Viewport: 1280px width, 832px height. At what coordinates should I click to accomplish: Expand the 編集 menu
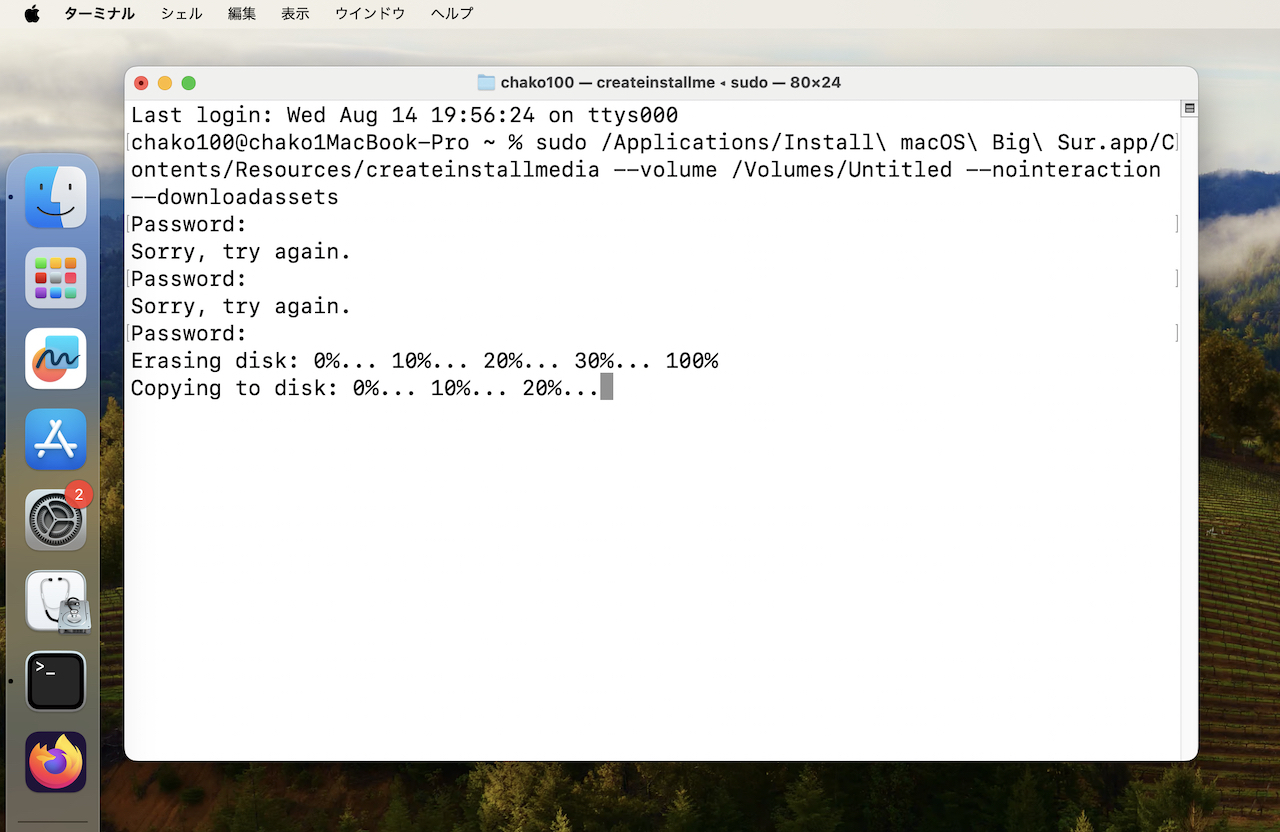[241, 14]
